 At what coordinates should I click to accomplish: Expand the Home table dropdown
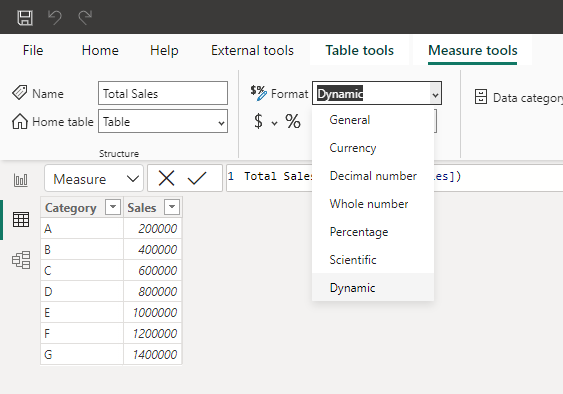click(221, 122)
